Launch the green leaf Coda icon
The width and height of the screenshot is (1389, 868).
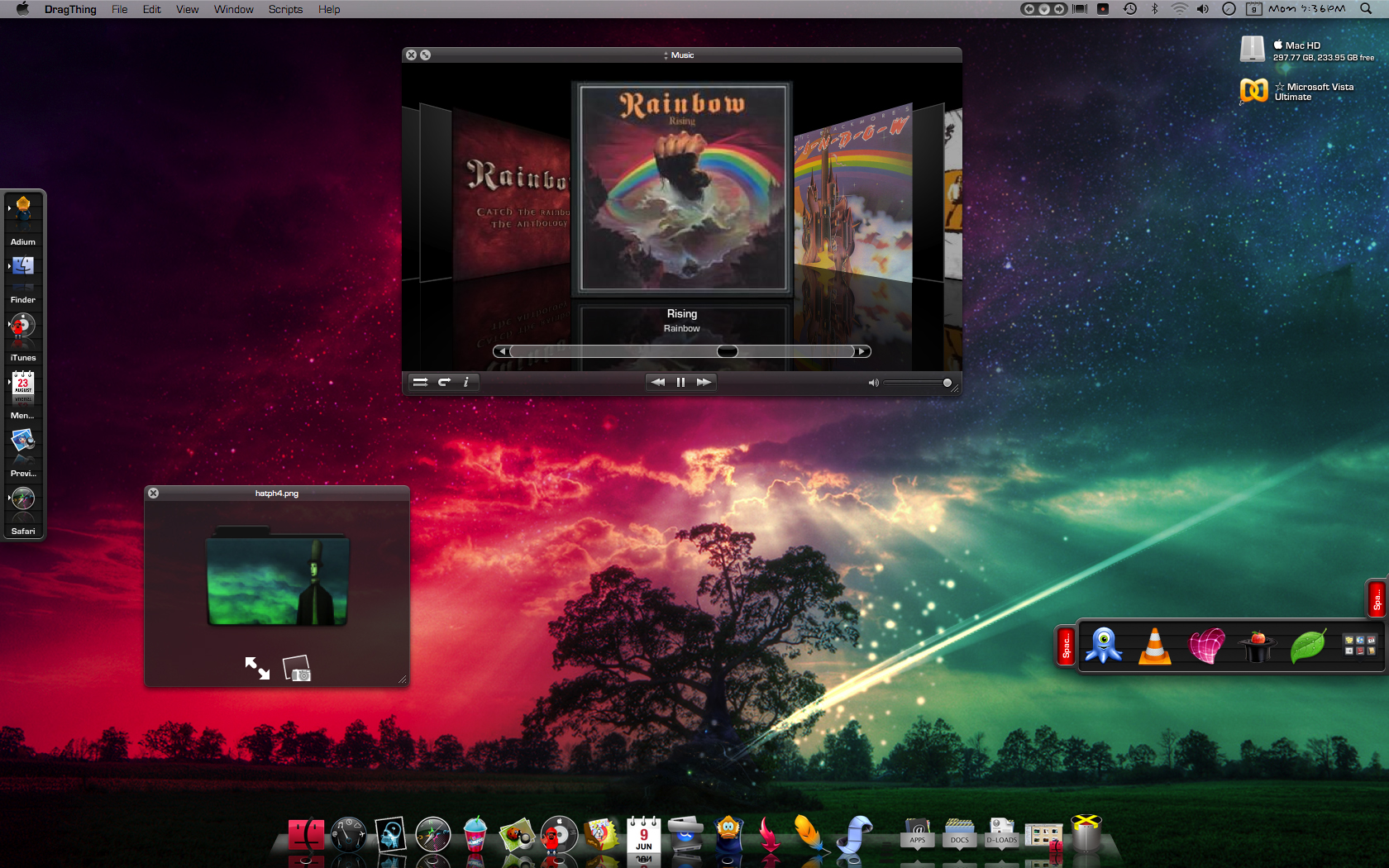click(1308, 646)
